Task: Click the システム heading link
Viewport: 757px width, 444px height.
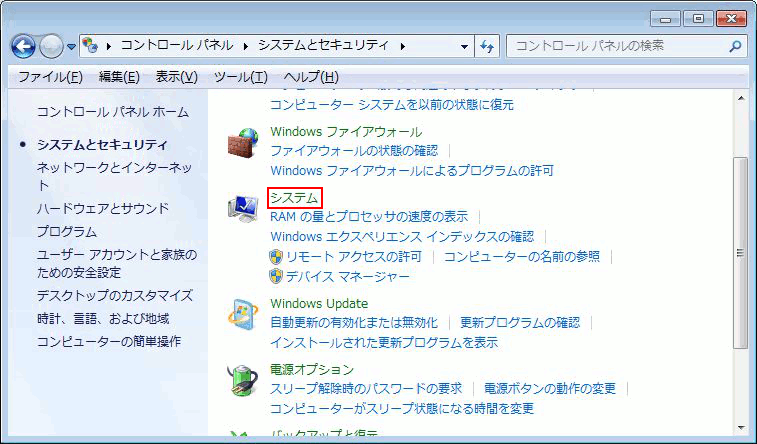Action: pyautogui.click(x=294, y=198)
